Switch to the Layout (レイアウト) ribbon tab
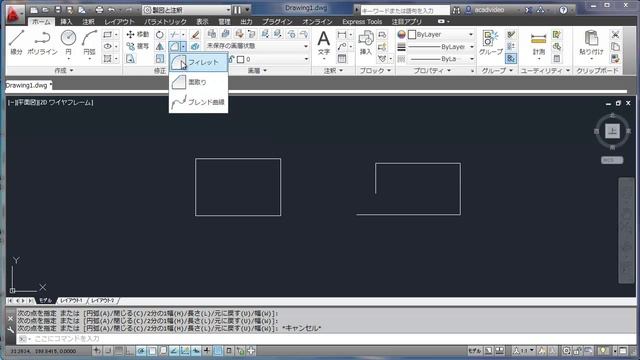Screen dimensions: 640x360 [x=119, y=22]
